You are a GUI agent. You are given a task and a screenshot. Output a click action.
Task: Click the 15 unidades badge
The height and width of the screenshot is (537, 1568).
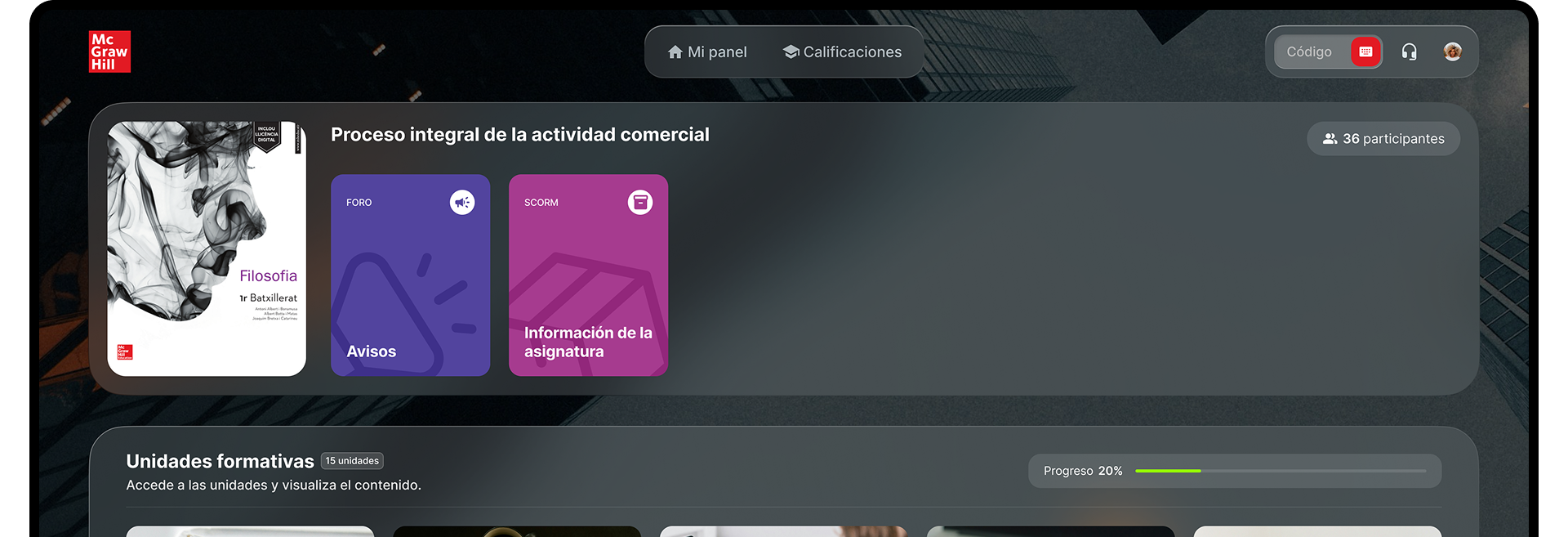[x=352, y=461]
